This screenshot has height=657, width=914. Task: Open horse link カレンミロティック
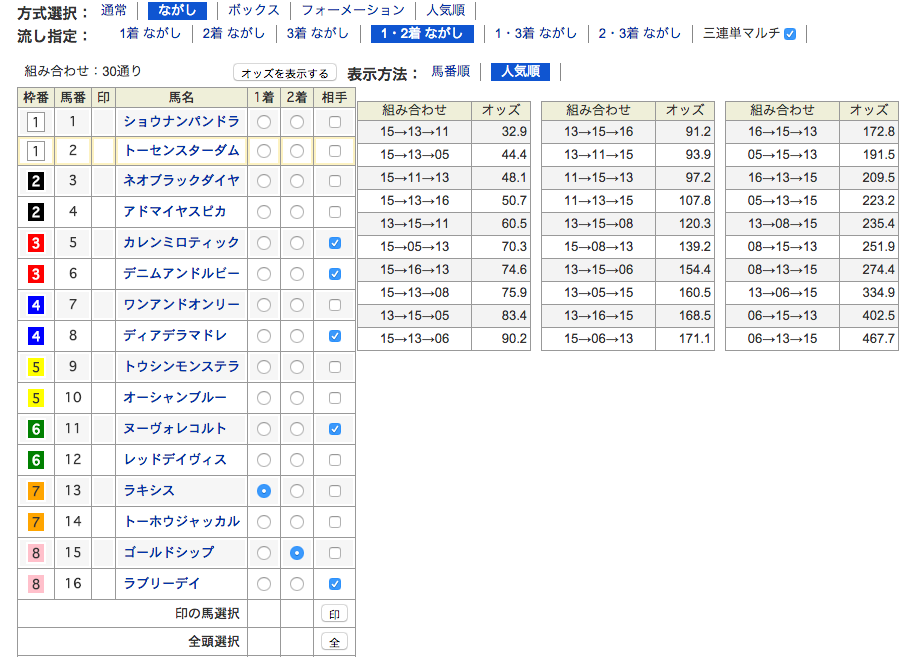(181, 242)
